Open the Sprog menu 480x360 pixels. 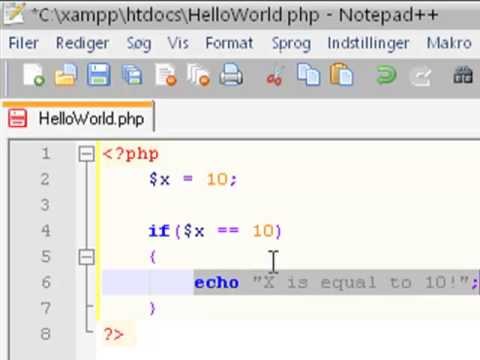click(291, 44)
